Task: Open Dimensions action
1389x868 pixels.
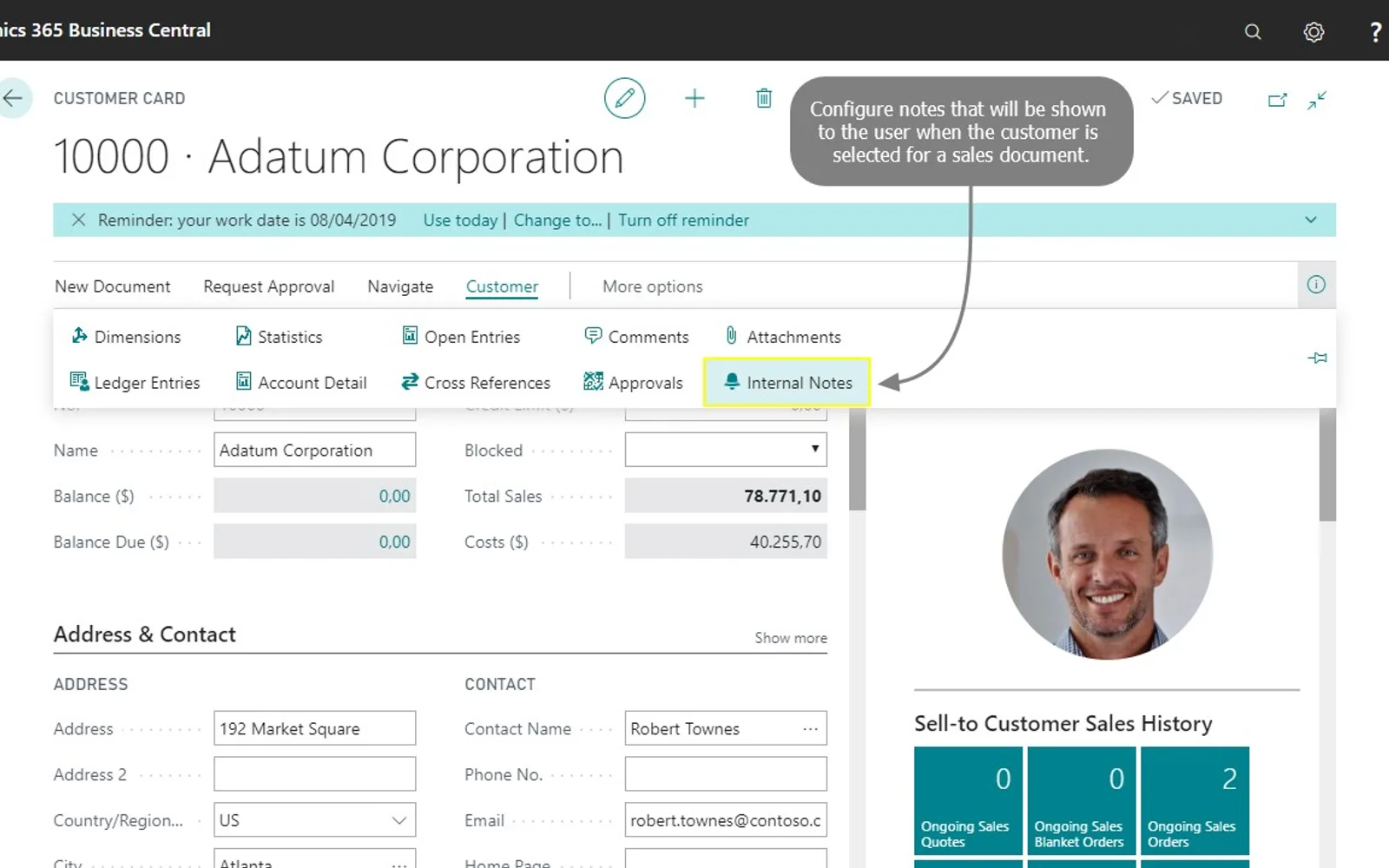Action: coord(126,336)
